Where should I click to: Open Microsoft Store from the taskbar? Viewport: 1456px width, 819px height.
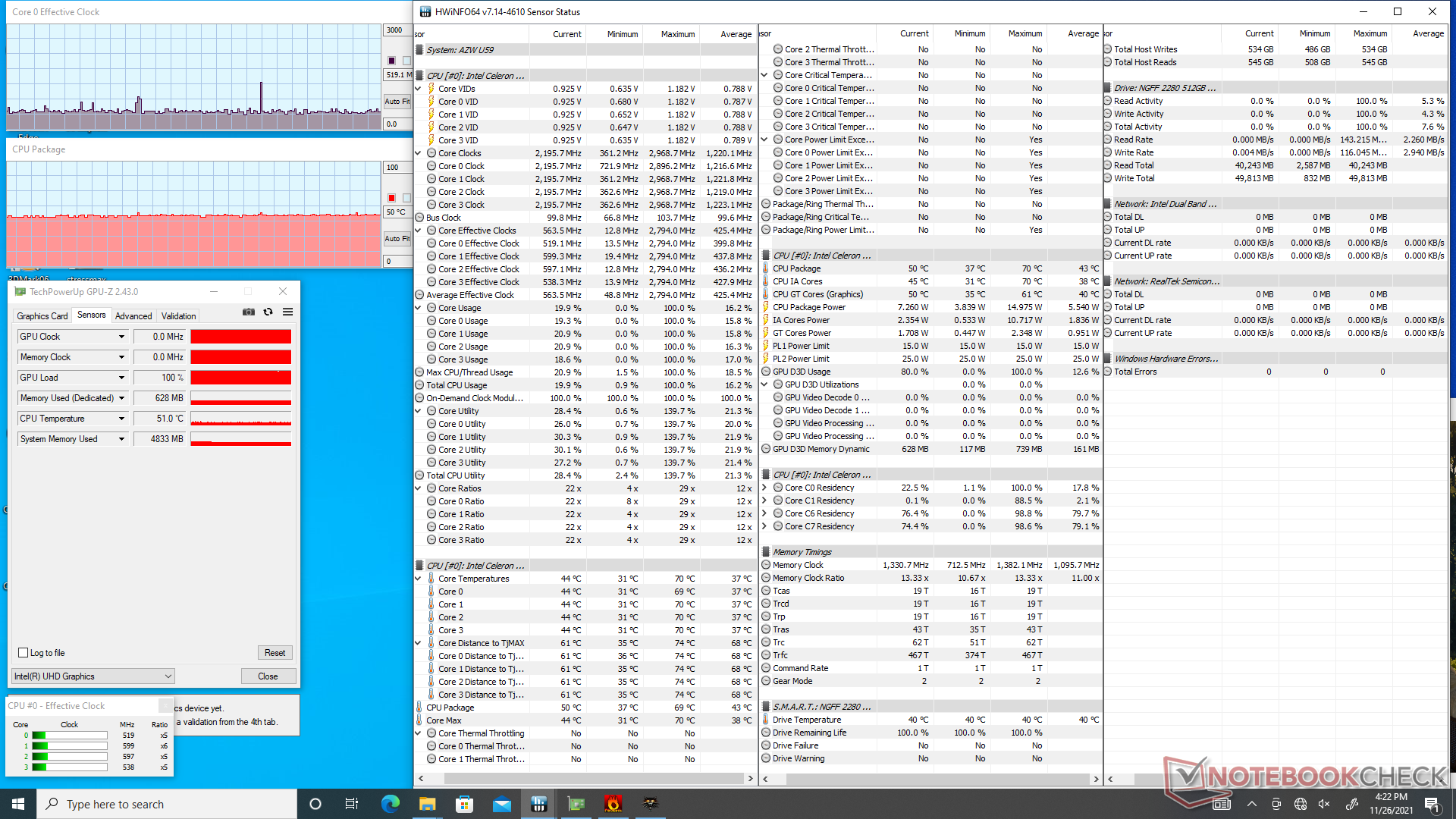pos(464,804)
